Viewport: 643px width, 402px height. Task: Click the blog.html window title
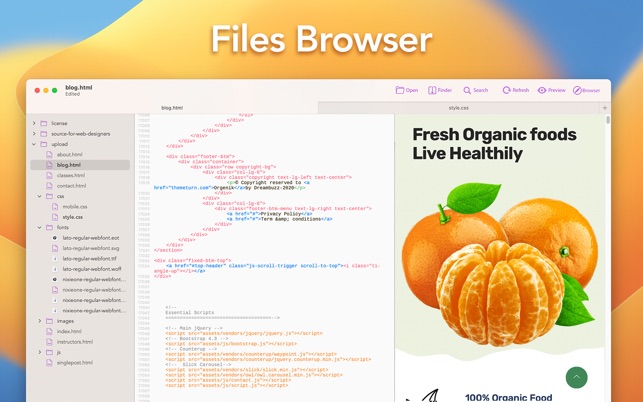pos(79,87)
